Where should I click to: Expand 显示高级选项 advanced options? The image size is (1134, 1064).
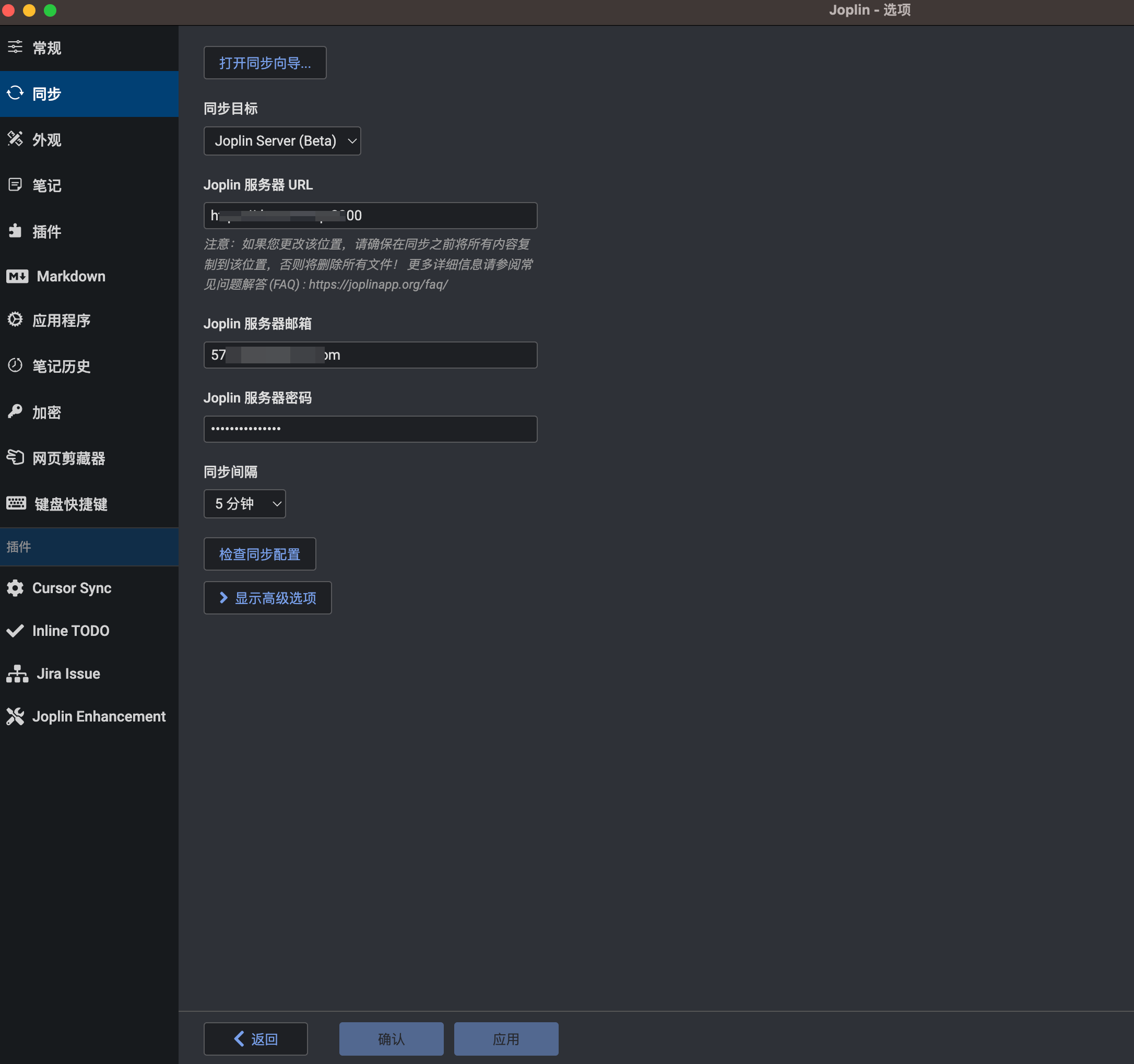267,598
